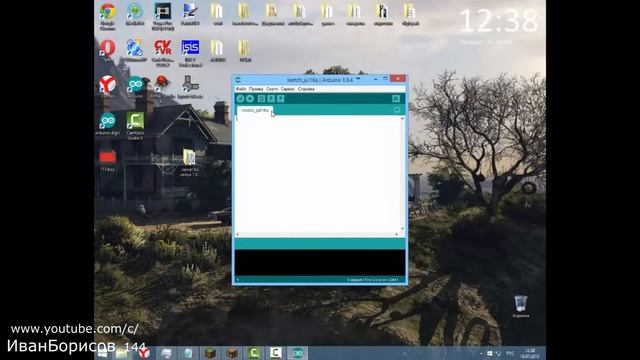
Task: Select the globe network shortcut next to Opera
Action: [x=135, y=50]
